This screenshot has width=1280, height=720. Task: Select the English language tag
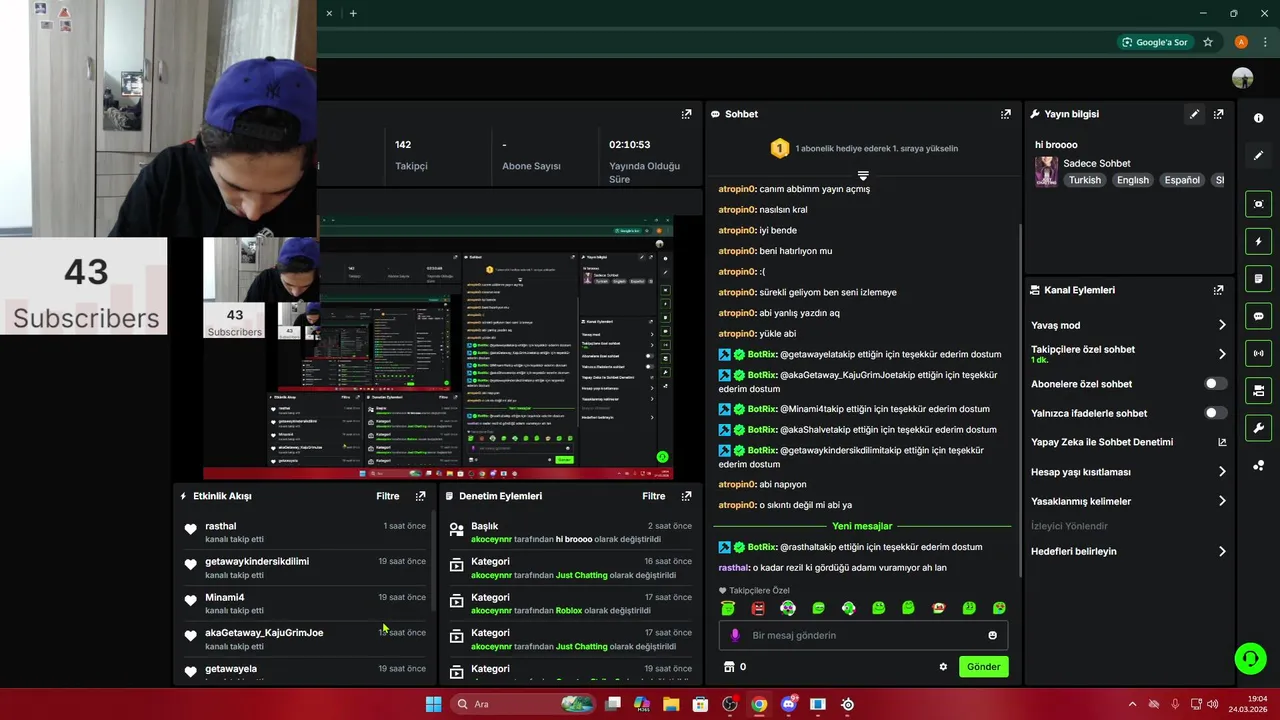click(x=1133, y=180)
